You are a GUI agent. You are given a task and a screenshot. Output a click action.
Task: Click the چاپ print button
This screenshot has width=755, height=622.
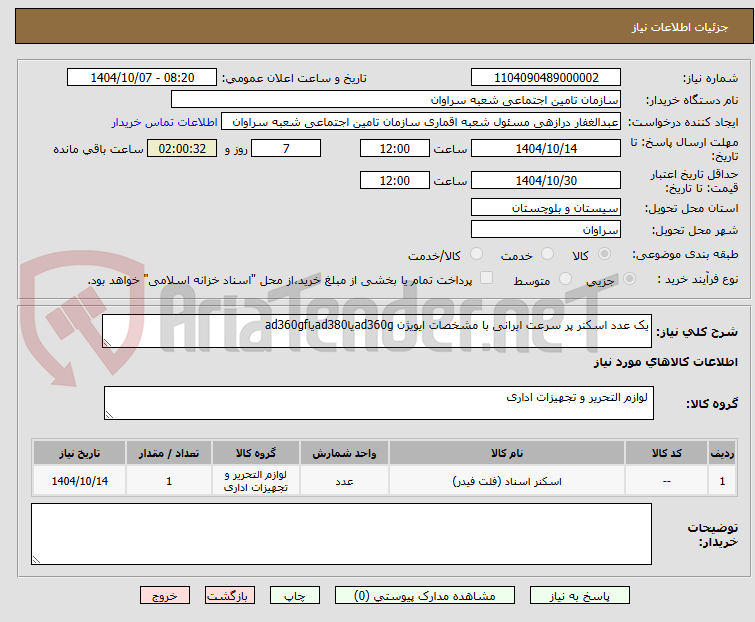pyautogui.click(x=294, y=596)
